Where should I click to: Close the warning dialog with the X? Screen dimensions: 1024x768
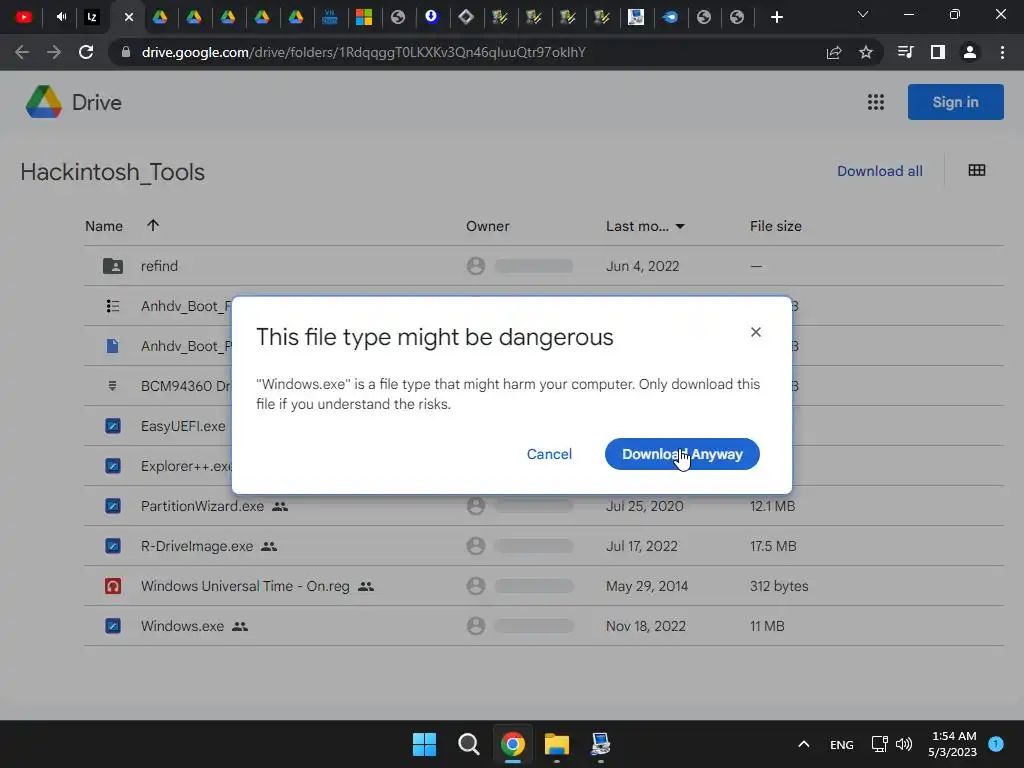pyautogui.click(x=756, y=332)
